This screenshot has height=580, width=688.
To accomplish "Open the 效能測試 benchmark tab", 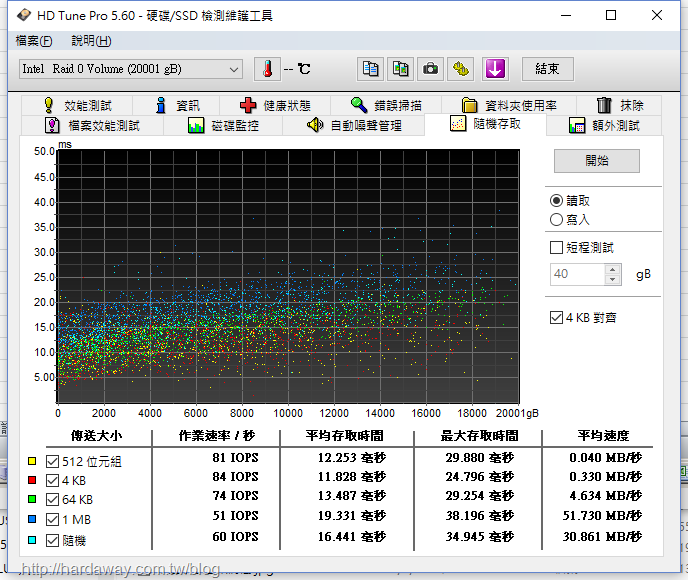I will [x=77, y=105].
